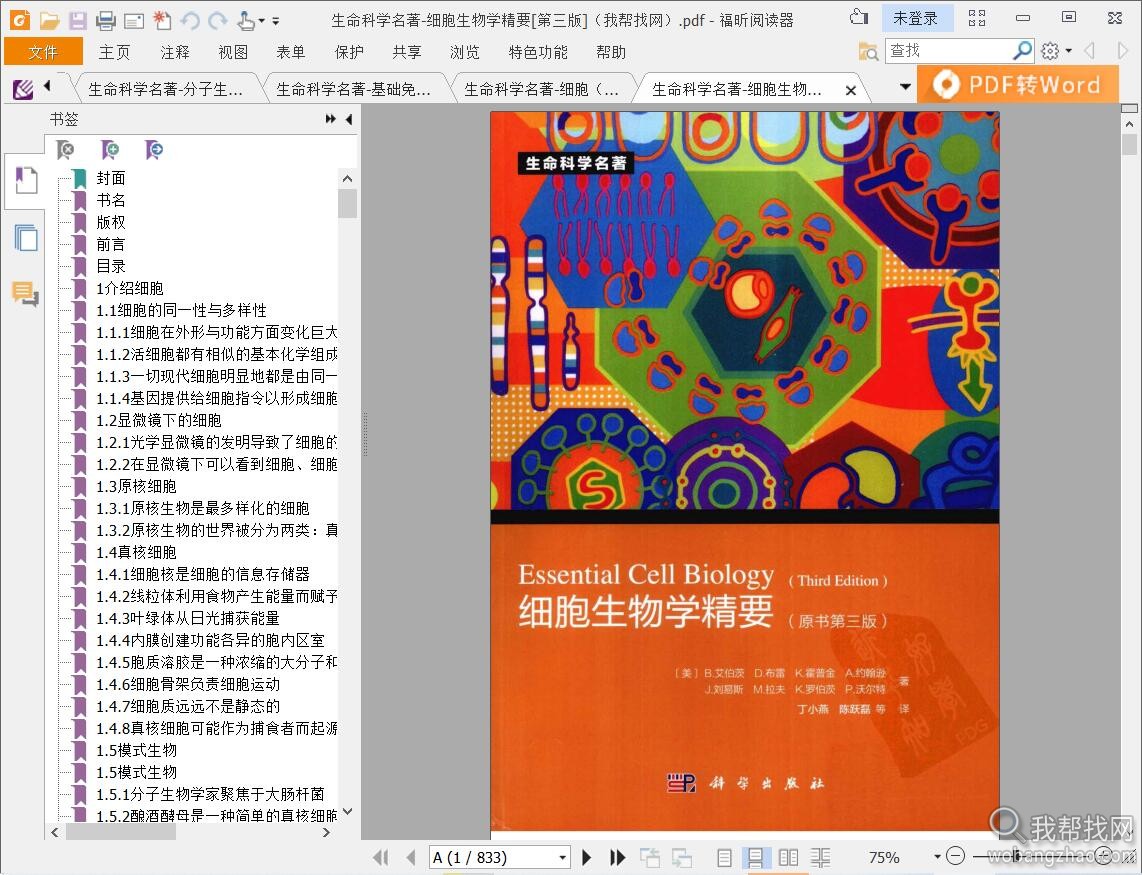Enable continuous facing view mode
Screen dimensions: 1142x875
point(820,858)
